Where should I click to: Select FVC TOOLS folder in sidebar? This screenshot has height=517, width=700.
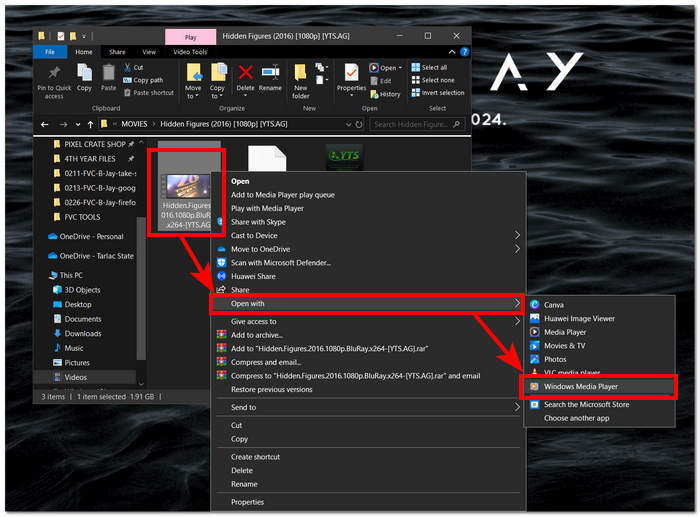click(x=82, y=217)
